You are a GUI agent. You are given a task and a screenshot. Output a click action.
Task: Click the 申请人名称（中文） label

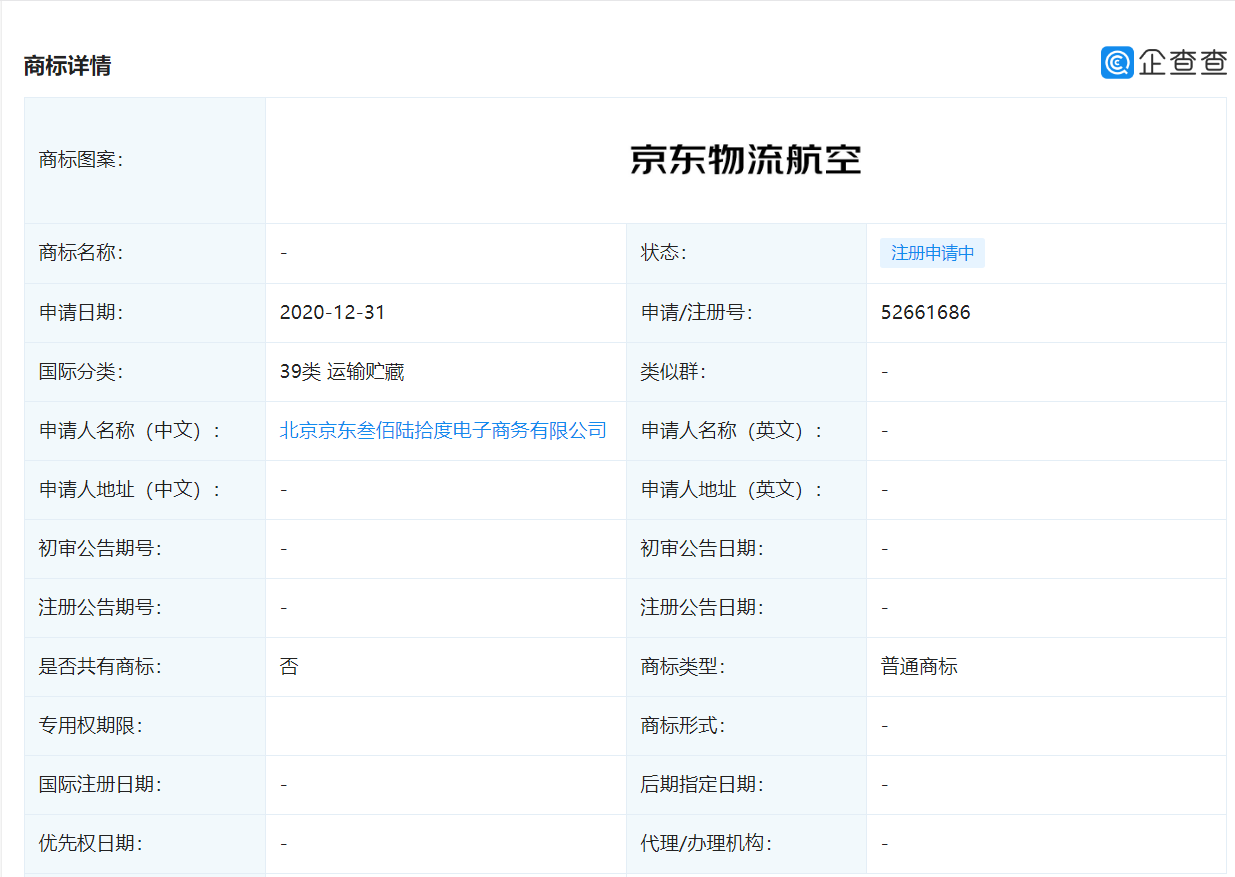pyautogui.click(x=130, y=431)
